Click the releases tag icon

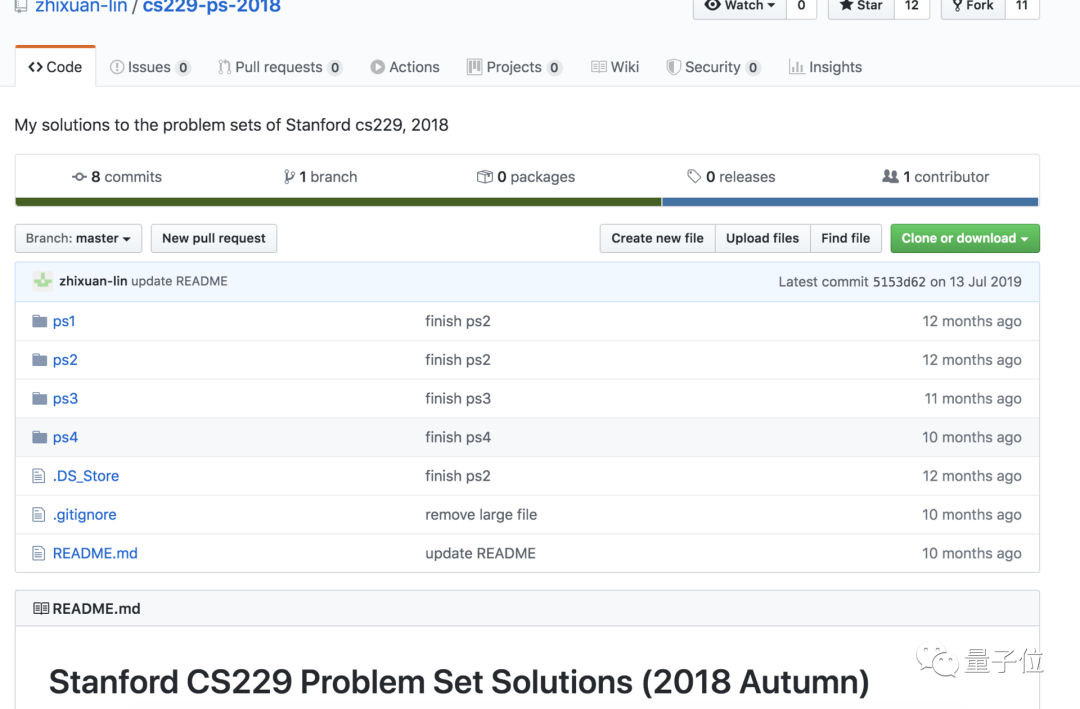point(694,177)
